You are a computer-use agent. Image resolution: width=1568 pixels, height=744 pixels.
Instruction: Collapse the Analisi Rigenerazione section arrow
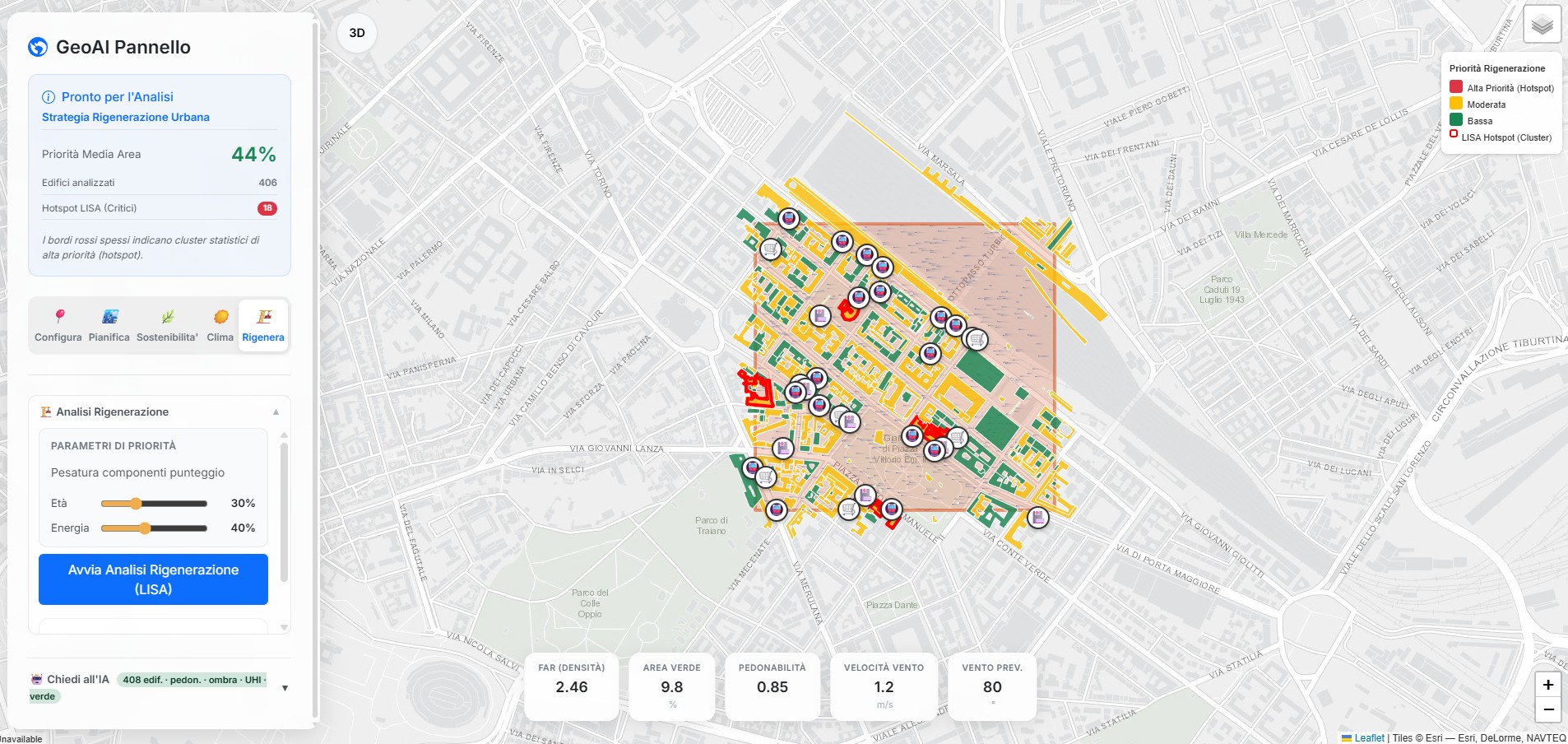276,412
